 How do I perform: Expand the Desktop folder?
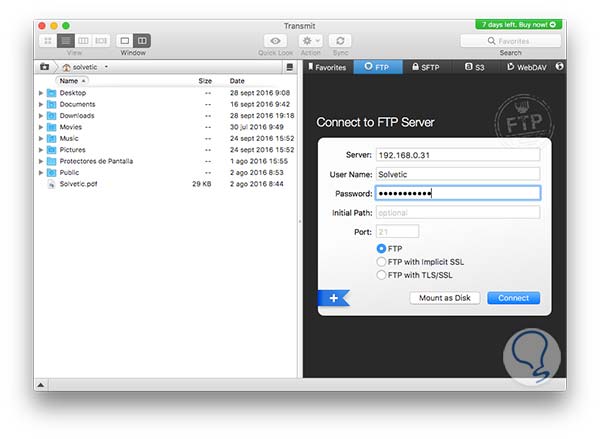tap(41, 93)
